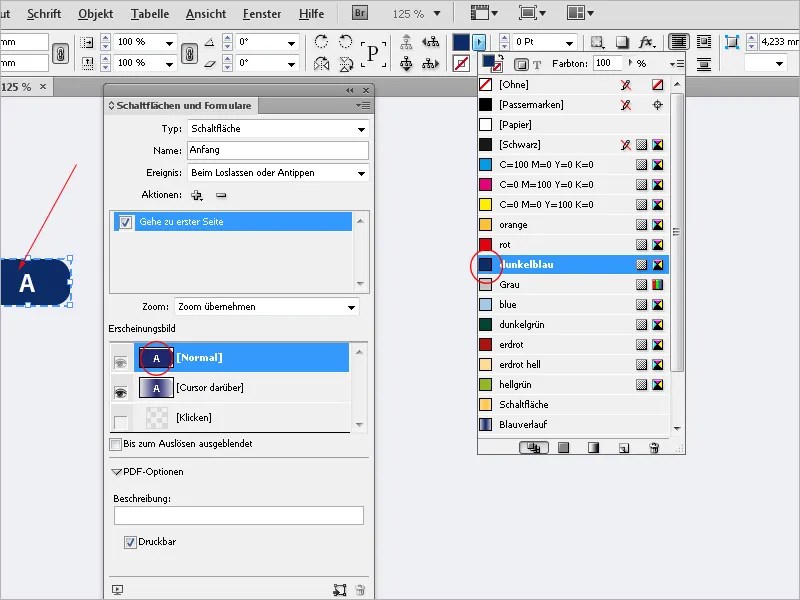Click the Name field containing Anfang

point(278,151)
